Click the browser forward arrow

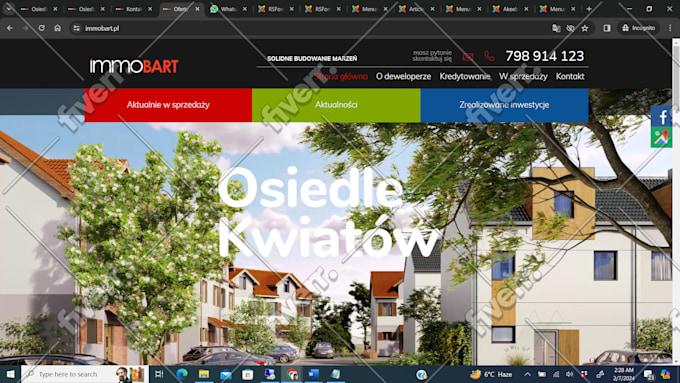(25, 28)
